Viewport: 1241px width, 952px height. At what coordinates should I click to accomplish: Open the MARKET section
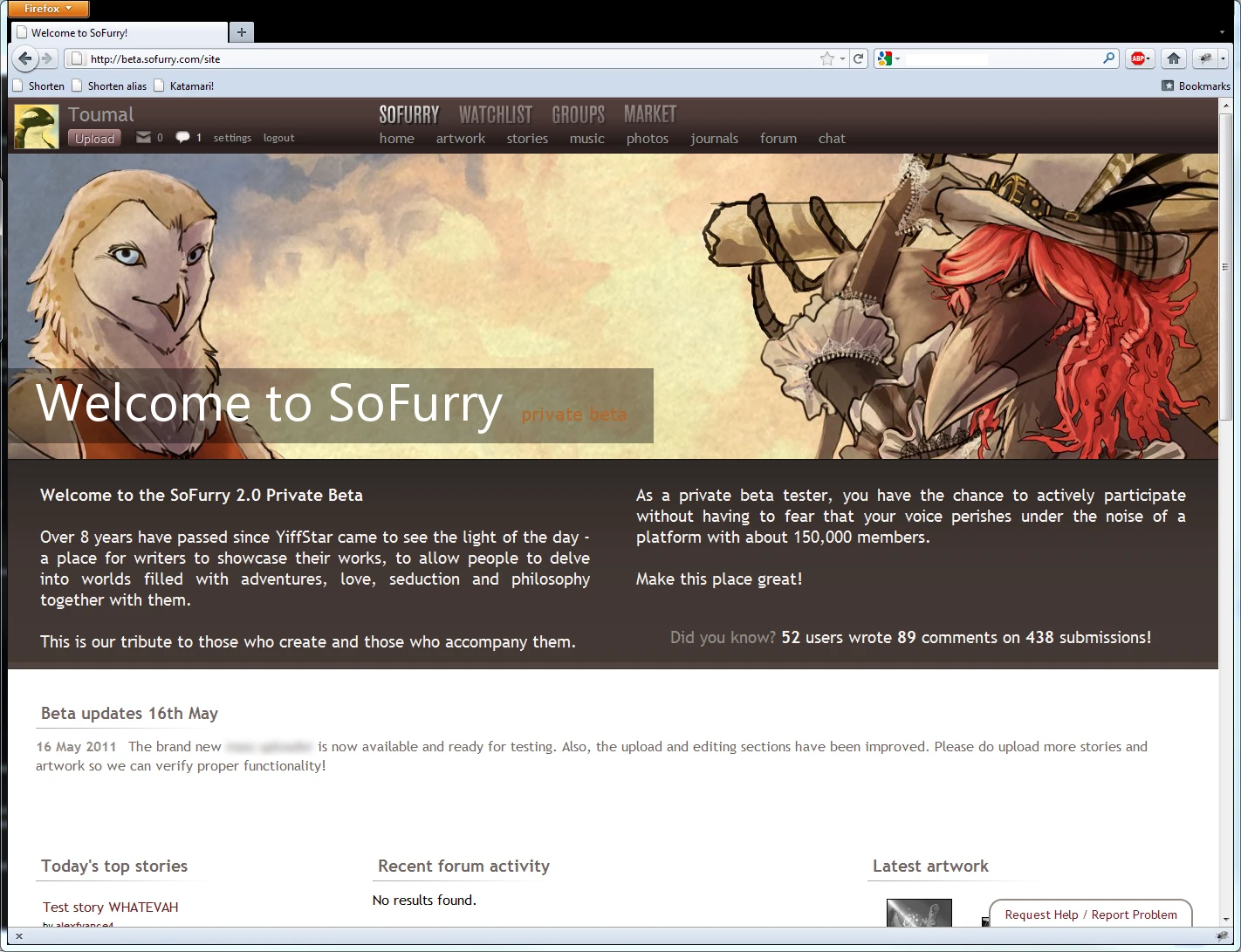[x=650, y=114]
